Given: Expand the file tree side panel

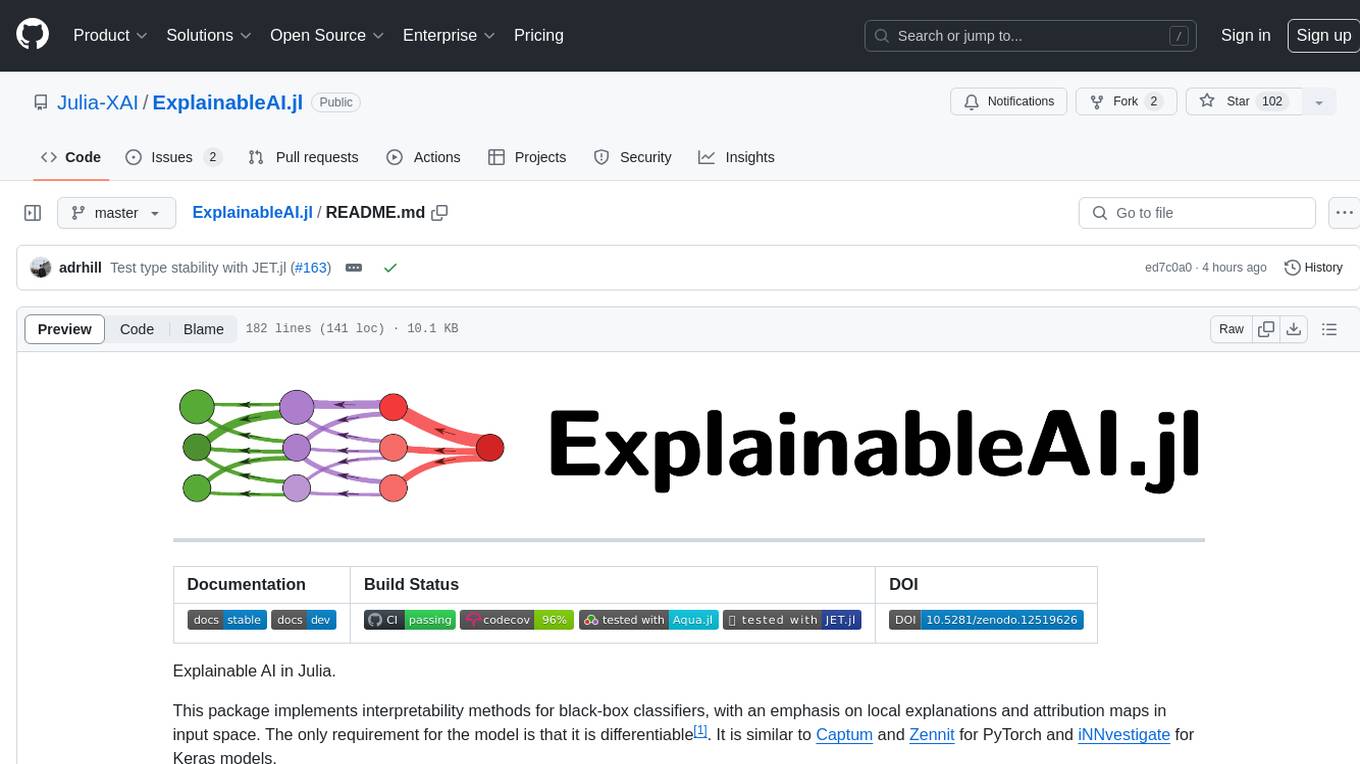Looking at the screenshot, I should (32, 213).
